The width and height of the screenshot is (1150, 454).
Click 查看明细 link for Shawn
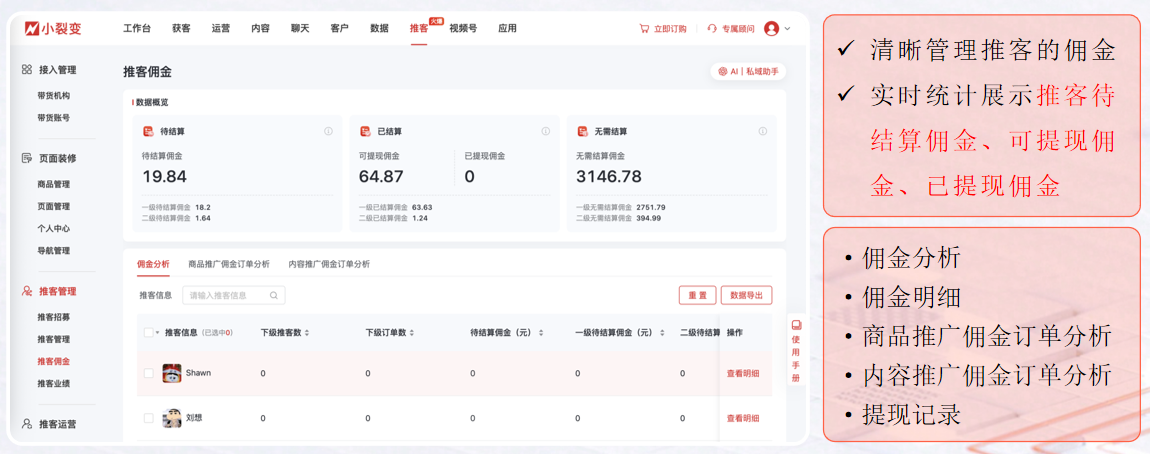tap(742, 373)
